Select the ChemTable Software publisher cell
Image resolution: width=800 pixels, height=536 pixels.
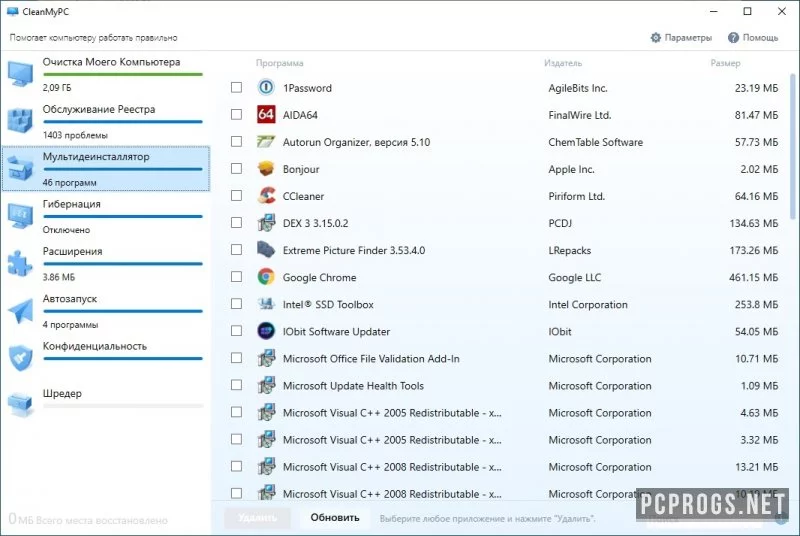(x=595, y=142)
